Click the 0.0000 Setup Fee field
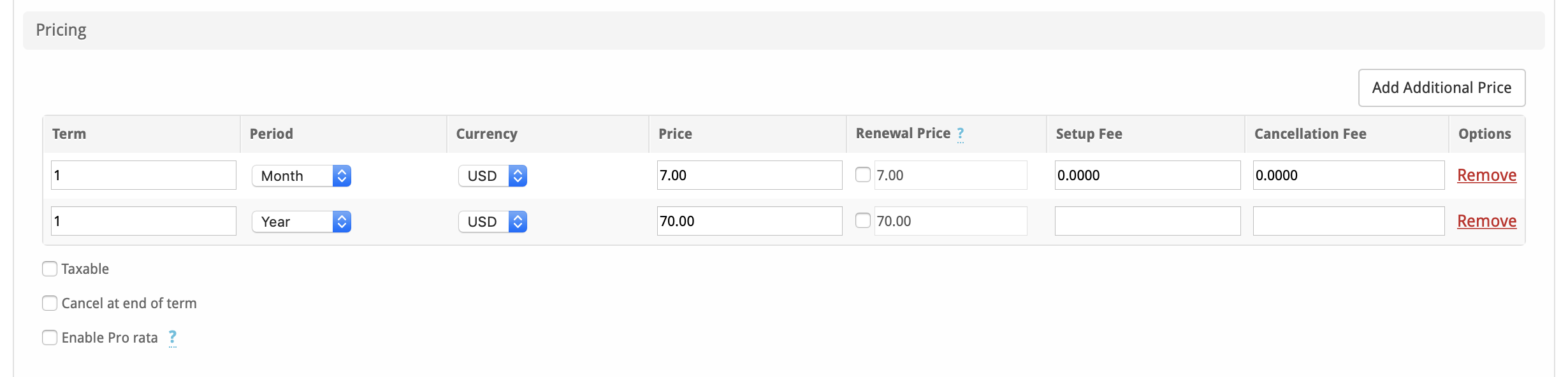This screenshot has height=377, width=1568. click(x=1147, y=175)
